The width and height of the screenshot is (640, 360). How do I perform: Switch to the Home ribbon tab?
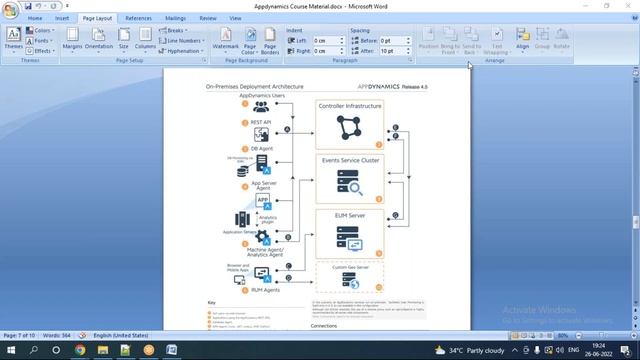(x=35, y=18)
